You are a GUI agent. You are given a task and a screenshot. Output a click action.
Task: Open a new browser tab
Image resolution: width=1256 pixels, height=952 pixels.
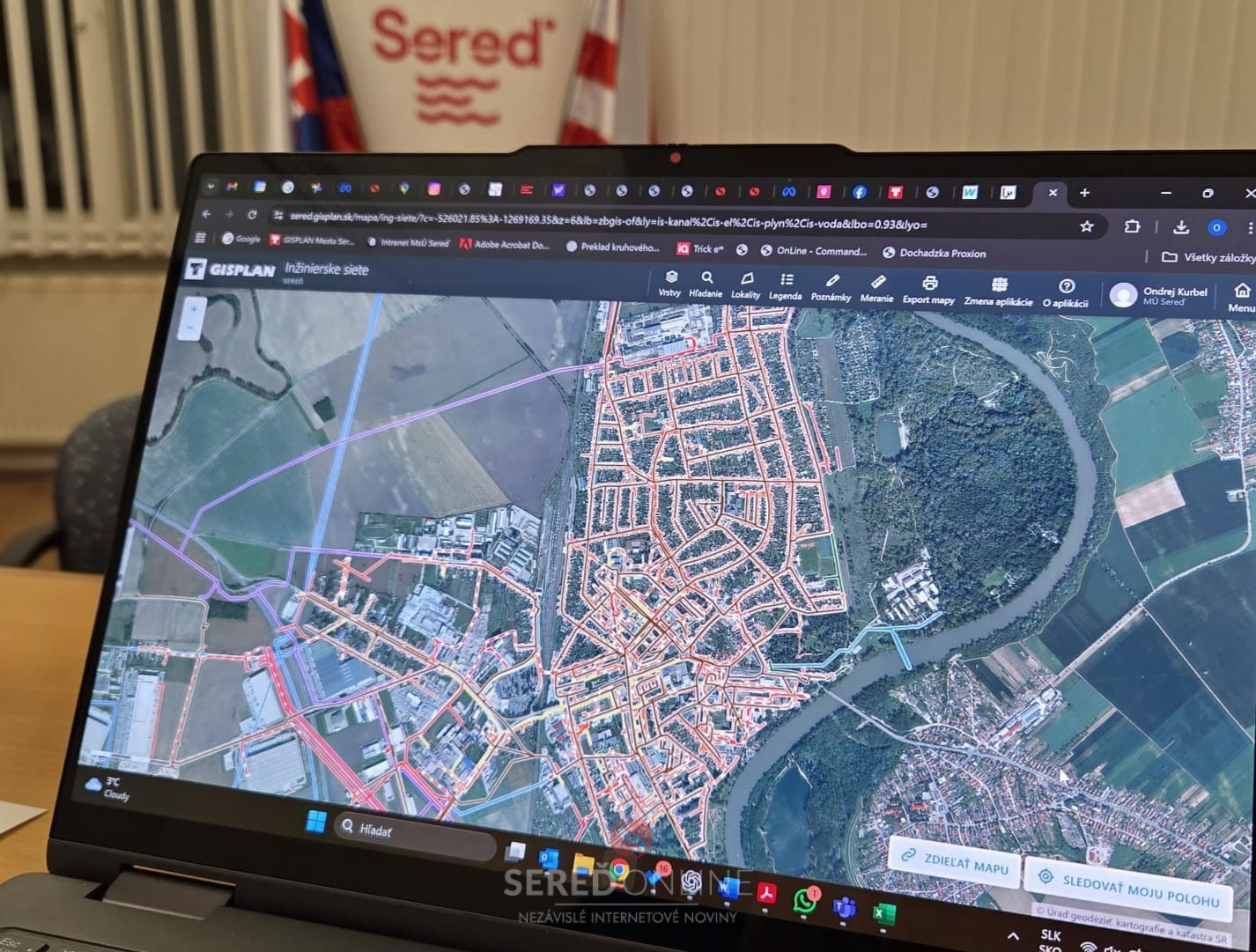[1084, 193]
